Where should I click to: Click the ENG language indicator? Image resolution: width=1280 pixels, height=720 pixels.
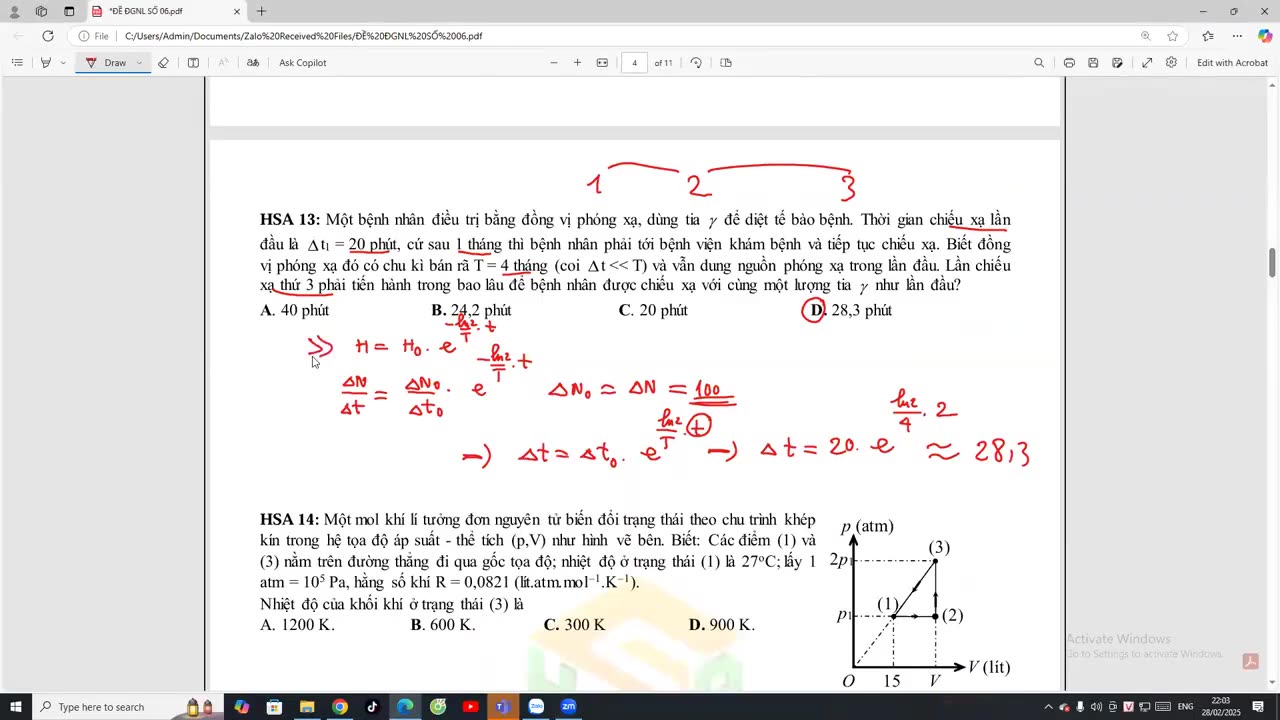[1185, 707]
